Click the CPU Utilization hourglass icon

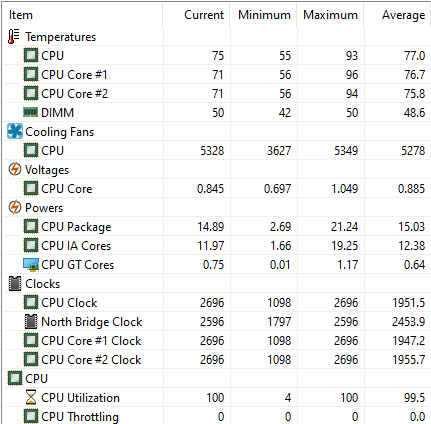click(x=31, y=397)
